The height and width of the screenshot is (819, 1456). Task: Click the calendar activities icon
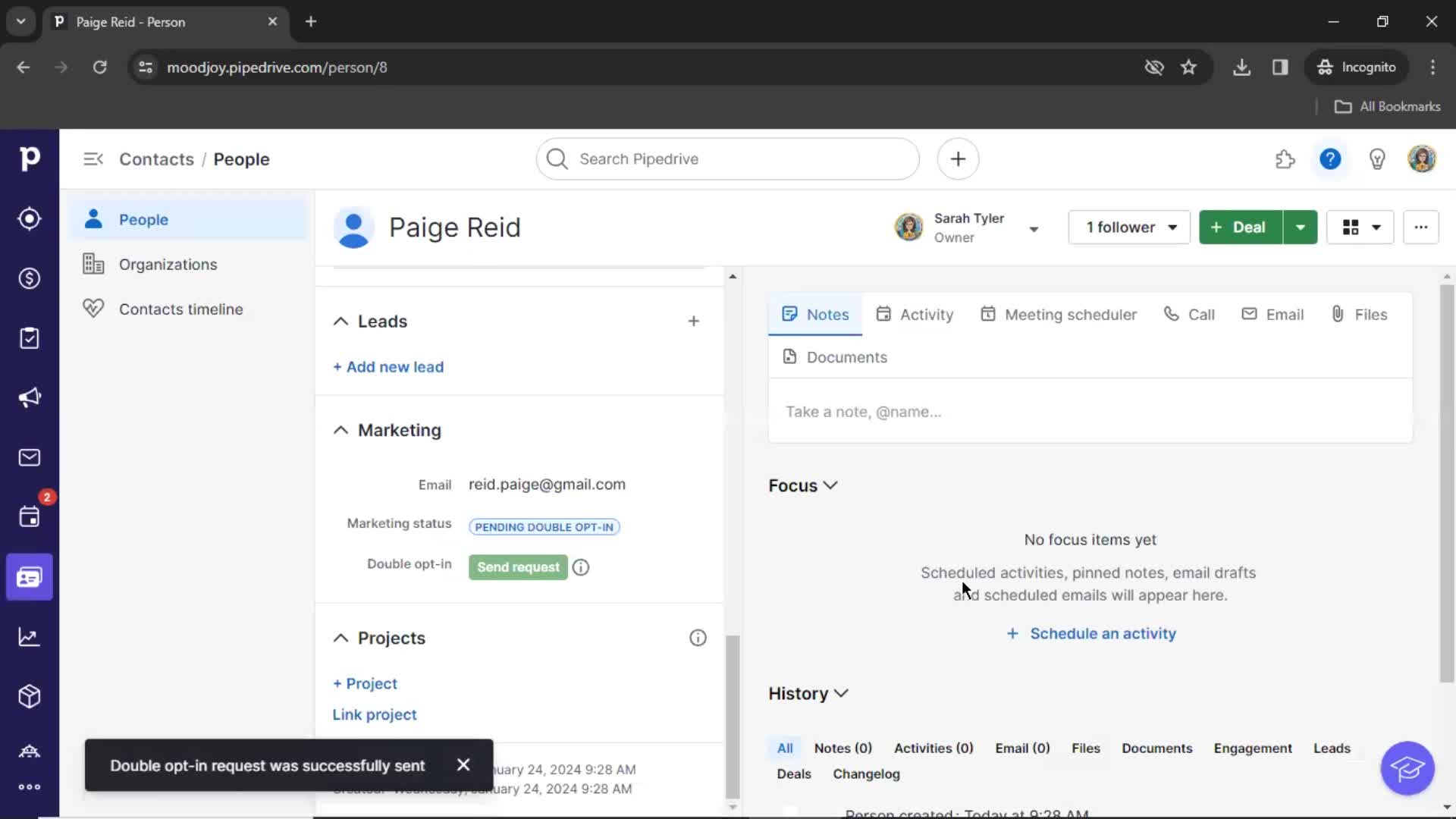tap(29, 517)
